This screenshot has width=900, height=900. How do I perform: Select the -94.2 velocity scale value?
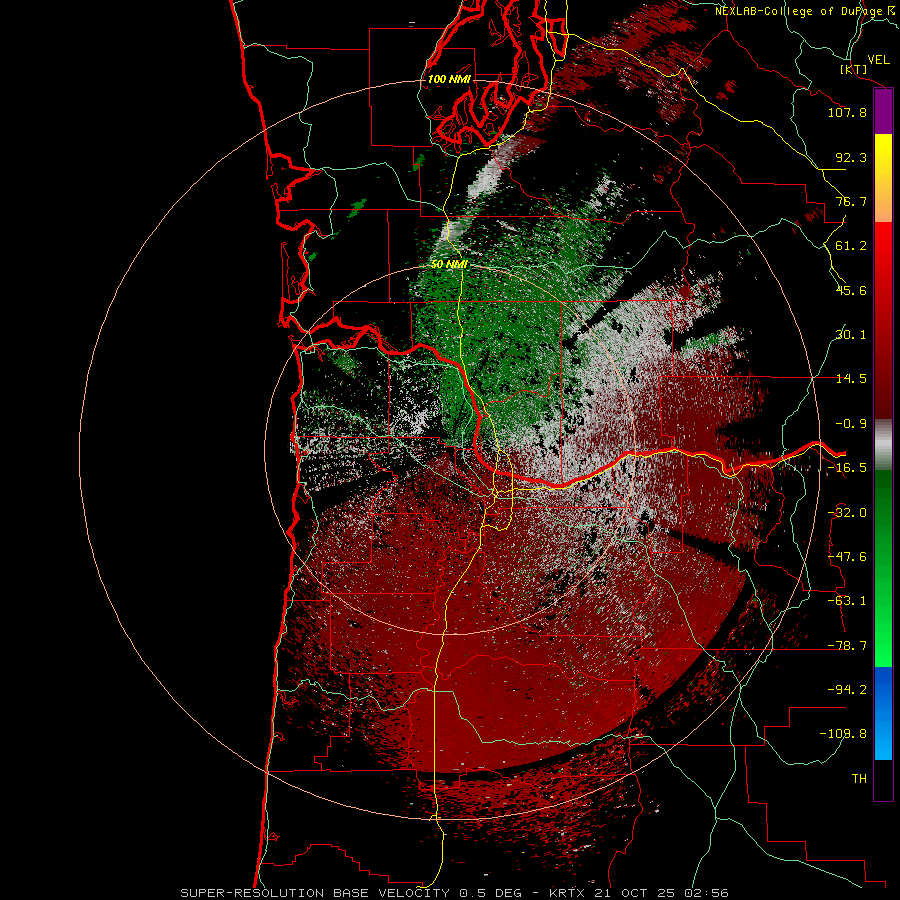[847, 689]
